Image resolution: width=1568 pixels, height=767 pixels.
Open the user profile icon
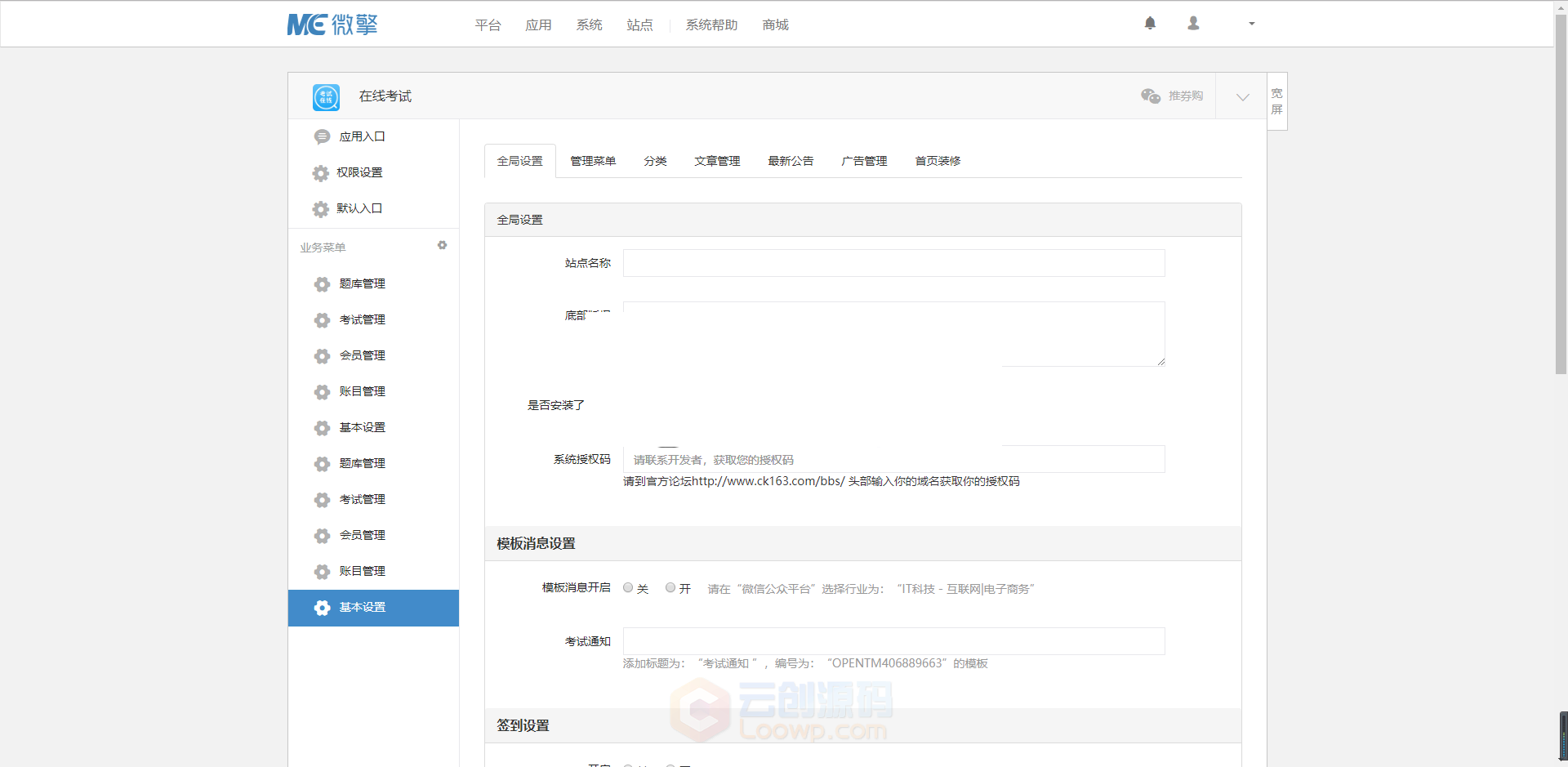pyautogui.click(x=1193, y=24)
